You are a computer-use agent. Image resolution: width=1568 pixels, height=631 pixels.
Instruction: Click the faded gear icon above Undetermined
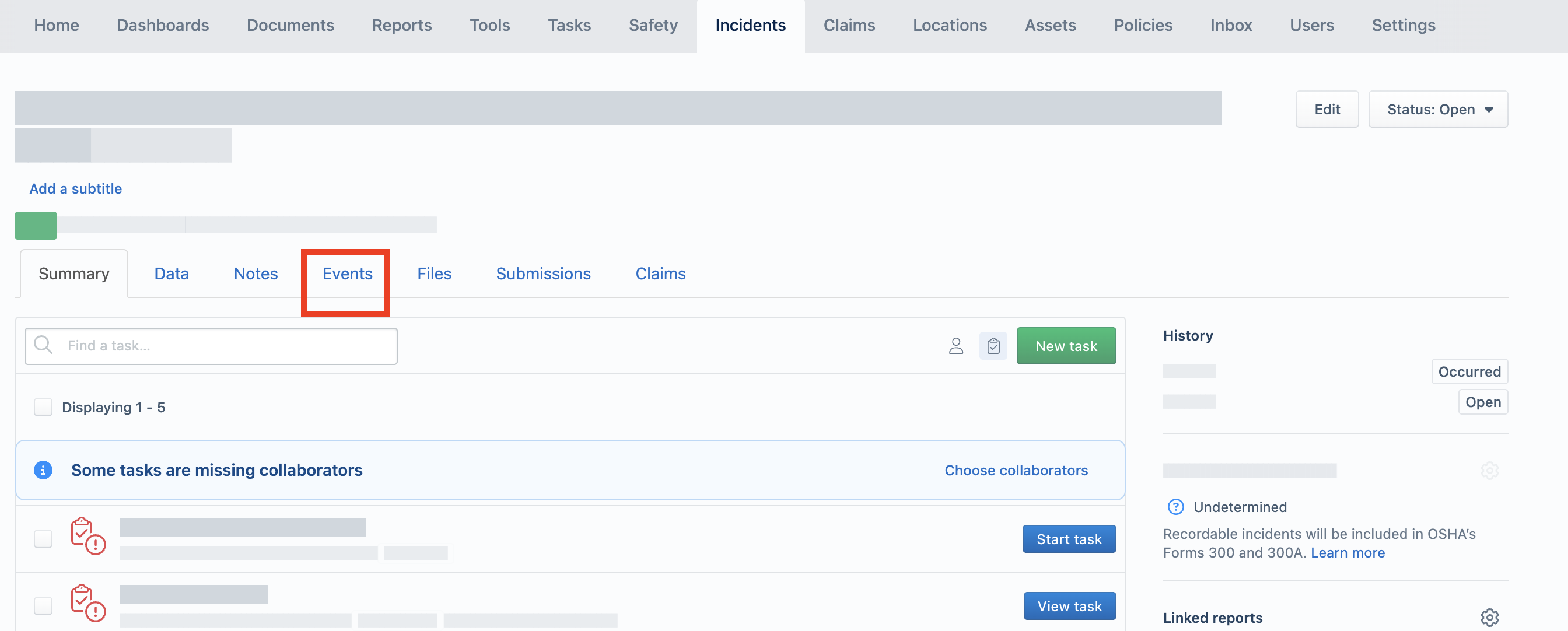point(1489,471)
